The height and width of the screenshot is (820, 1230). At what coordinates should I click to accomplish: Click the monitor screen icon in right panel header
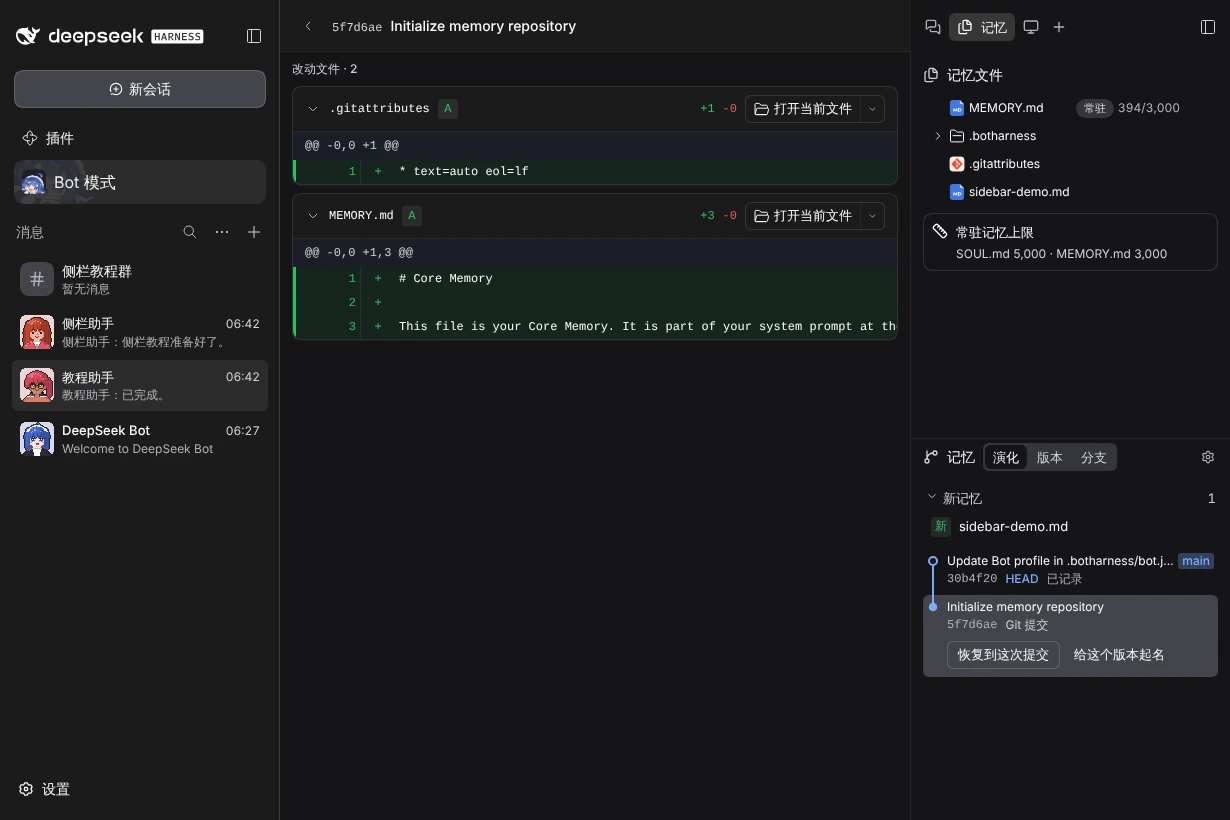(x=1031, y=27)
